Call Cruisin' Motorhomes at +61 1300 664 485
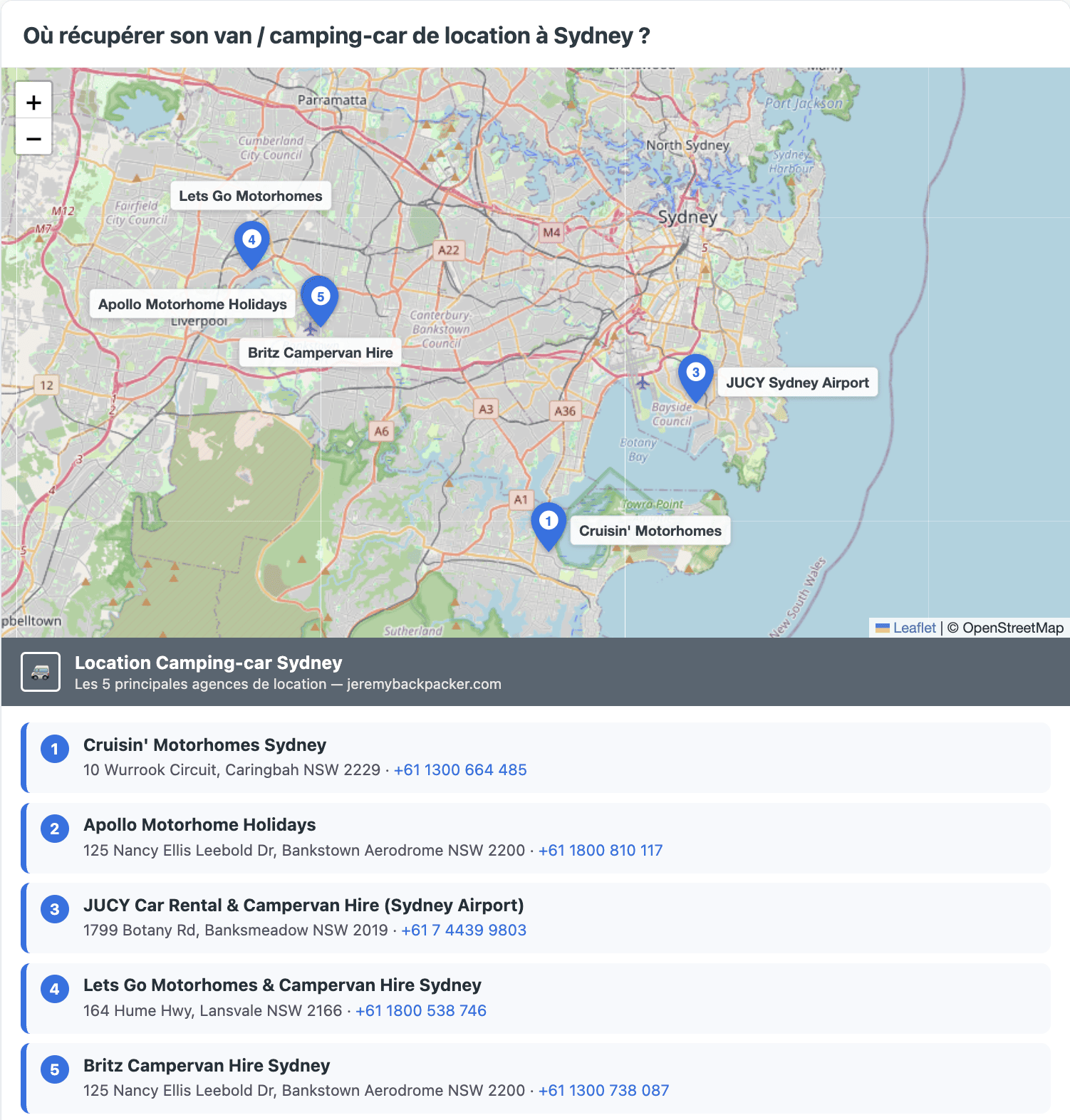This screenshot has width=1070, height=1120. (460, 770)
